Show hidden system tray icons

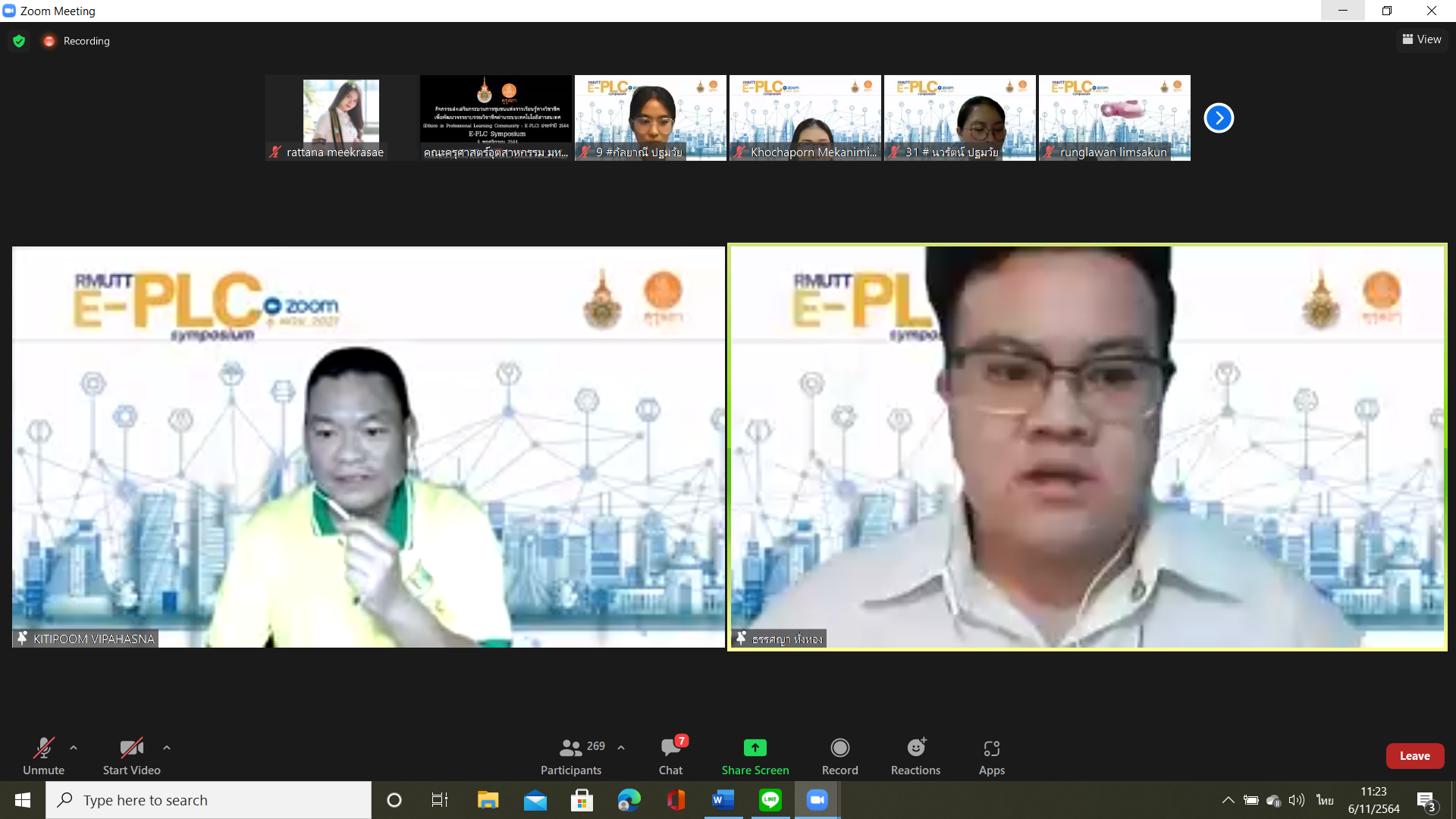pyautogui.click(x=1228, y=800)
